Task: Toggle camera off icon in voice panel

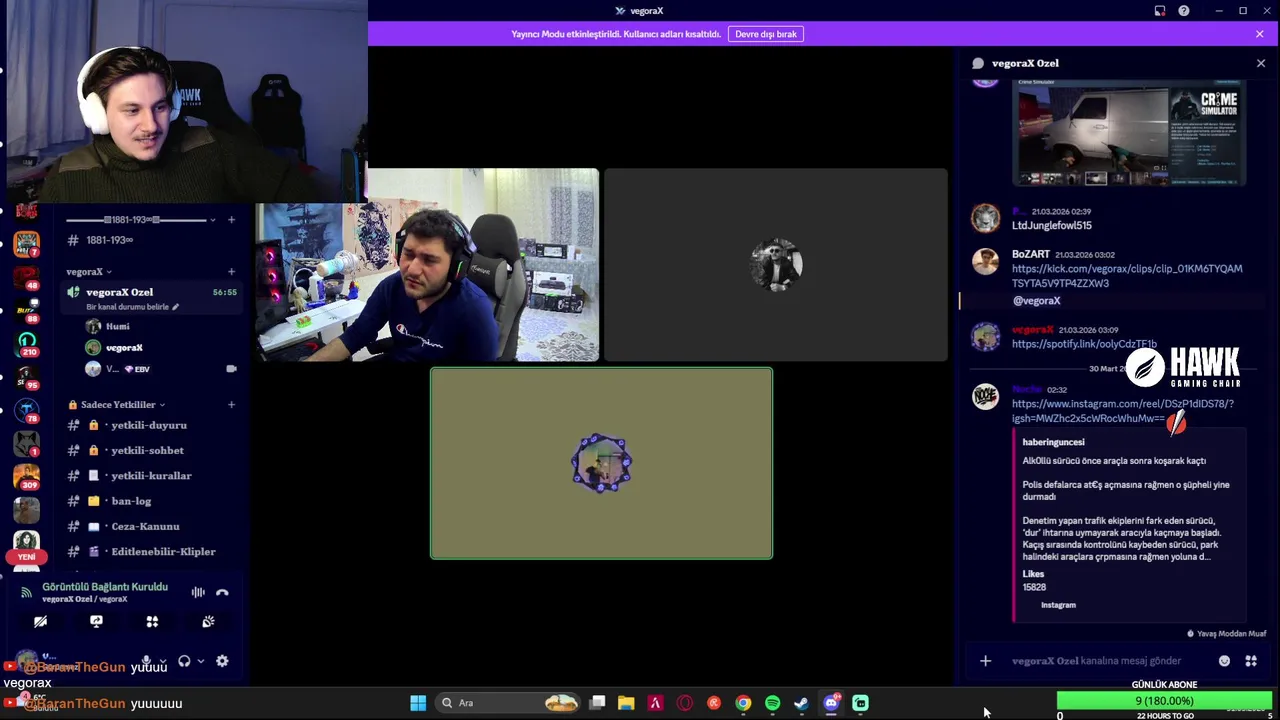Action: (40, 621)
